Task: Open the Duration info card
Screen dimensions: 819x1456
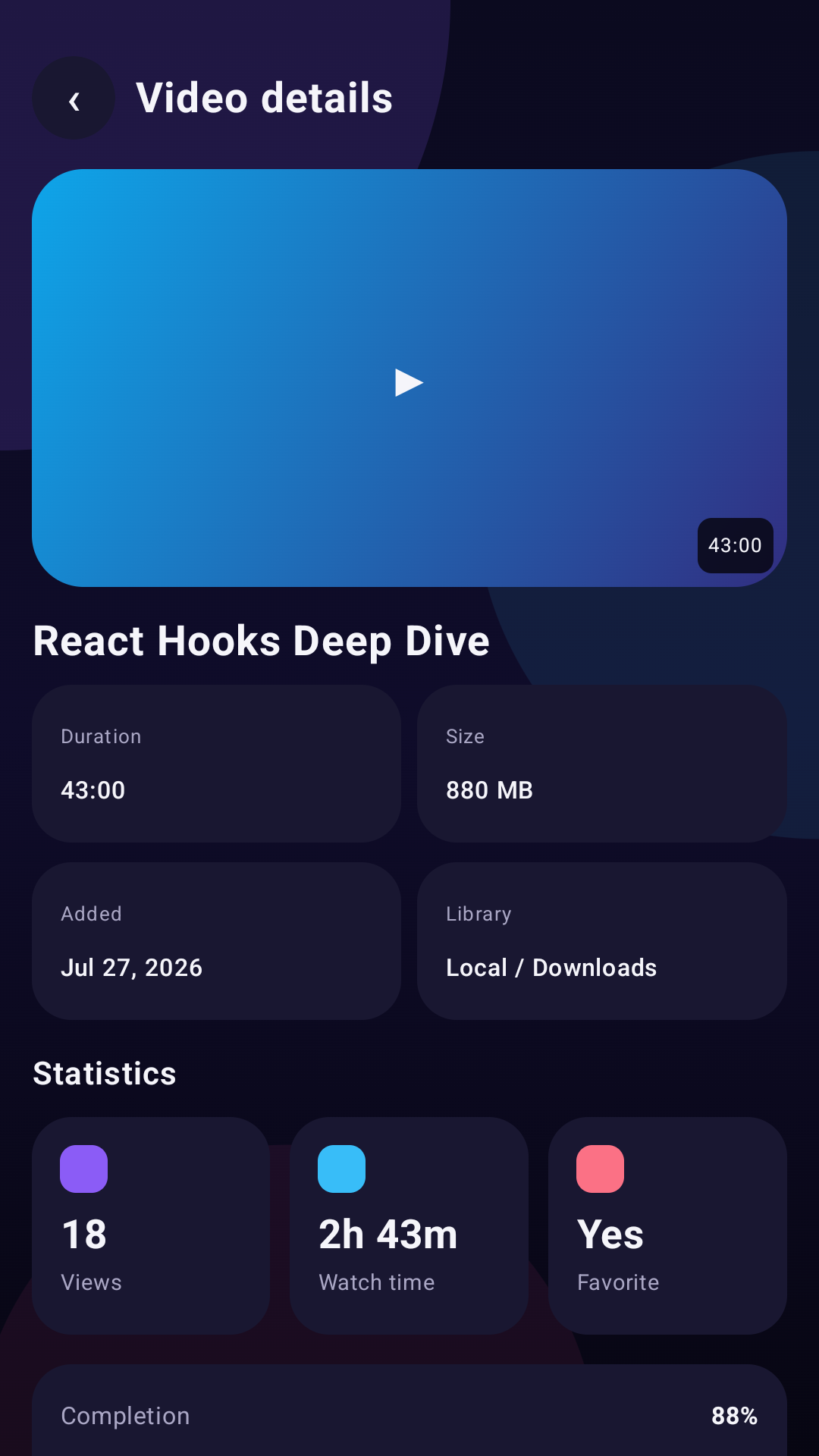Action: coord(216,764)
